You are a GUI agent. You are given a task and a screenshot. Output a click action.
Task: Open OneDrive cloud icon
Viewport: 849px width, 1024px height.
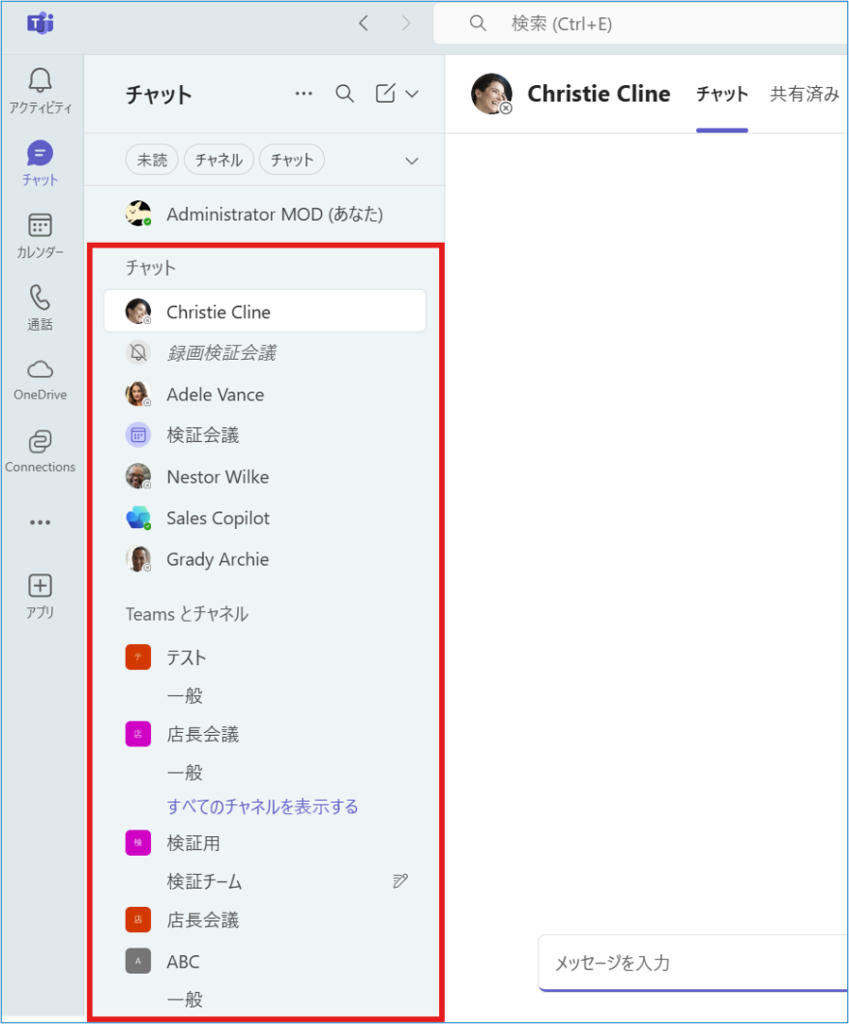(x=40, y=370)
